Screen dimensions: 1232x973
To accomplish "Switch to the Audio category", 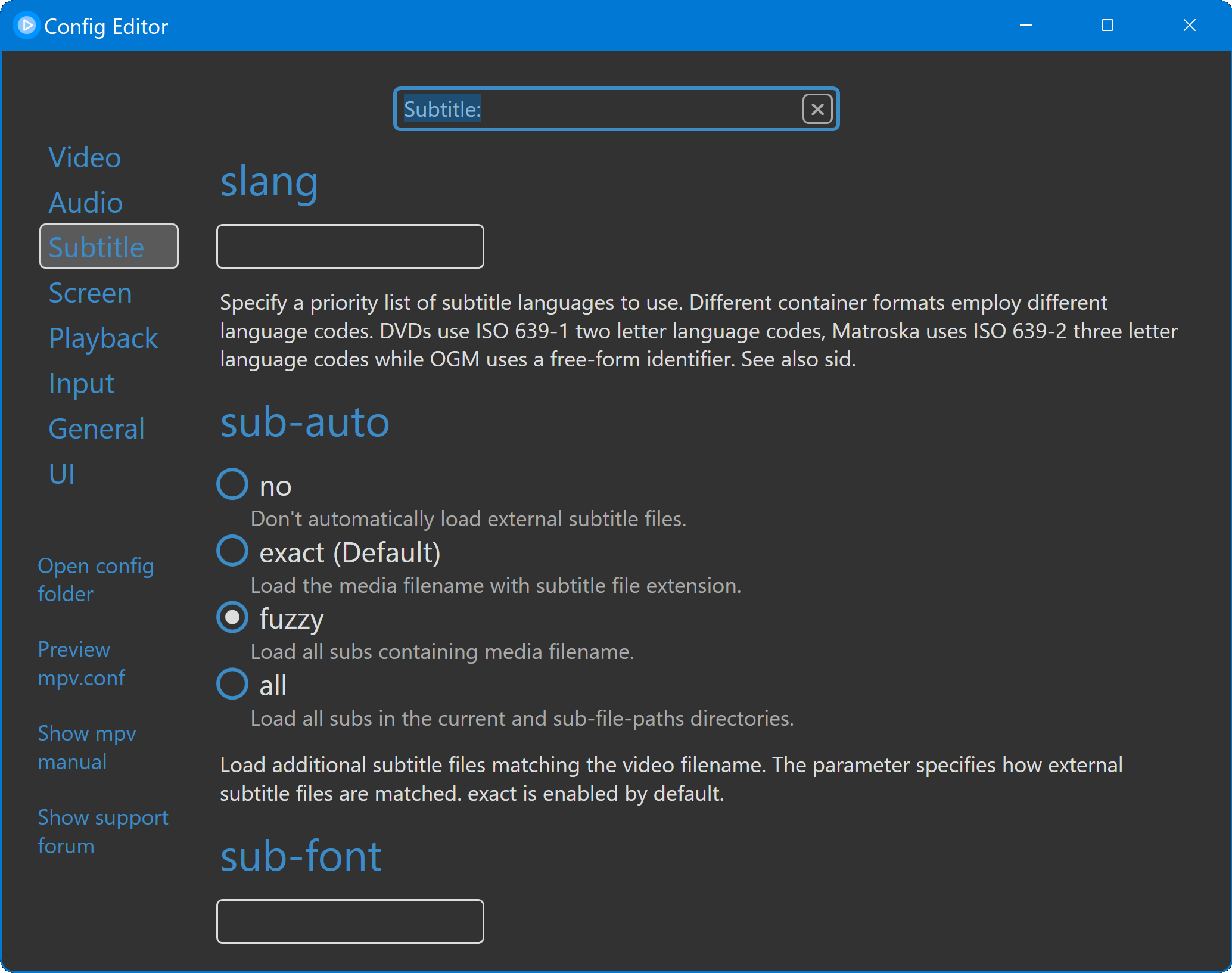I will (x=86, y=203).
